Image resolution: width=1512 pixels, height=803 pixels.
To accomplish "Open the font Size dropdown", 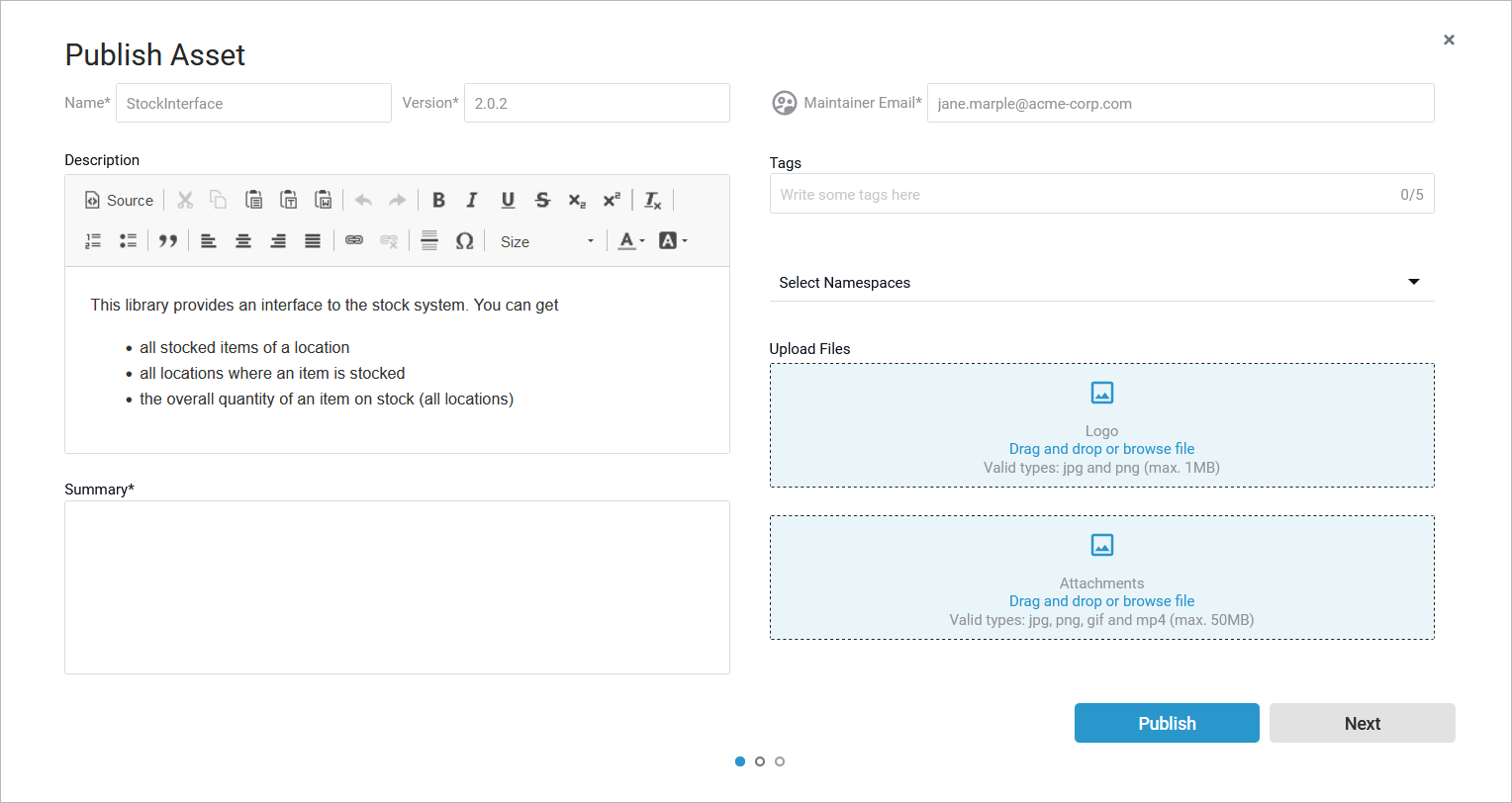I will point(546,241).
